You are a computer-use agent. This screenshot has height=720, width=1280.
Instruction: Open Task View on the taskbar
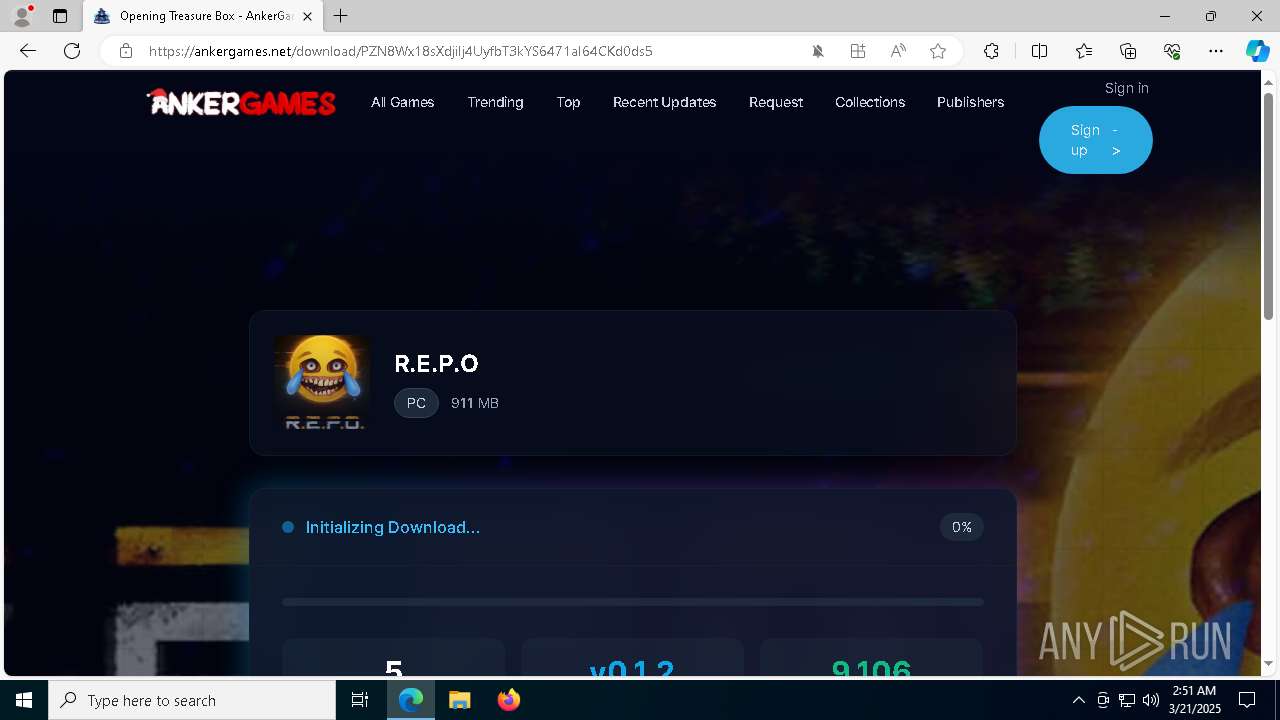tap(360, 700)
